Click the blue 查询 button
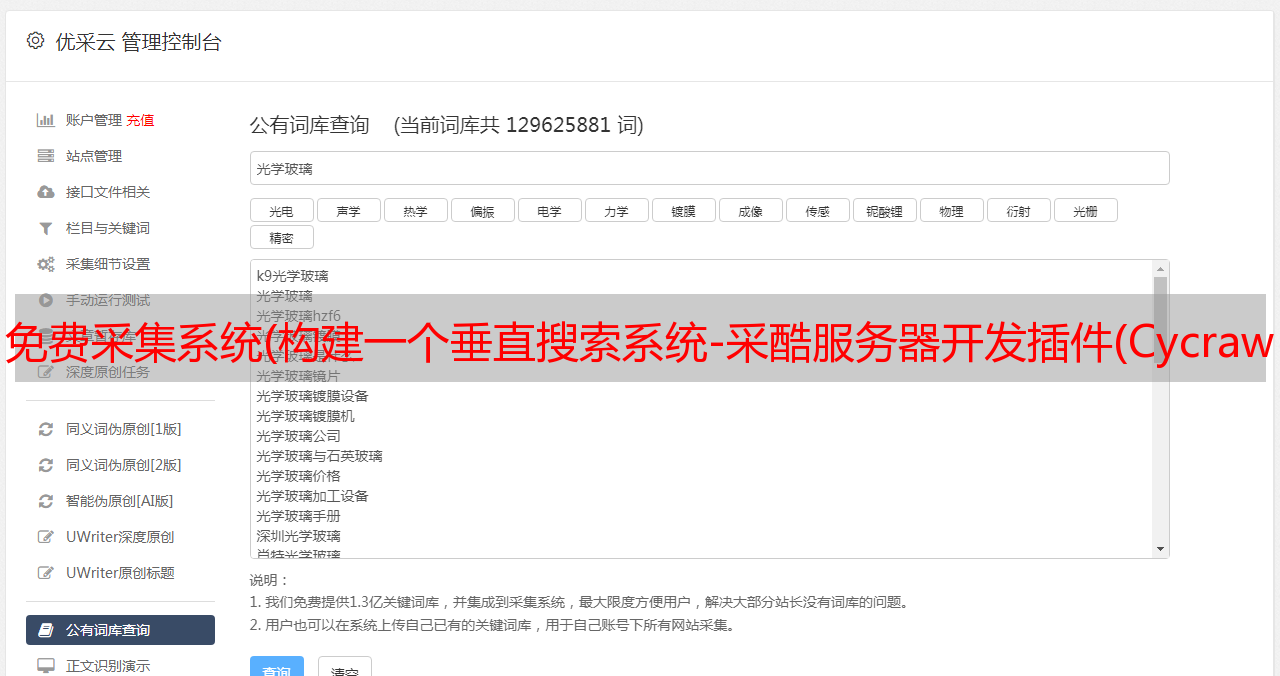The height and width of the screenshot is (676, 1280). coord(277,667)
